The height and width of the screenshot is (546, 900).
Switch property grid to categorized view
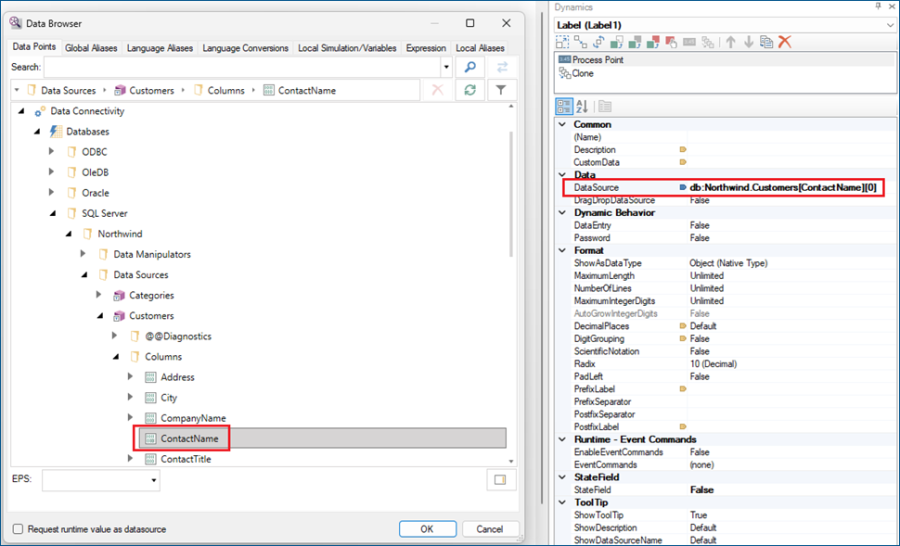tap(564, 106)
